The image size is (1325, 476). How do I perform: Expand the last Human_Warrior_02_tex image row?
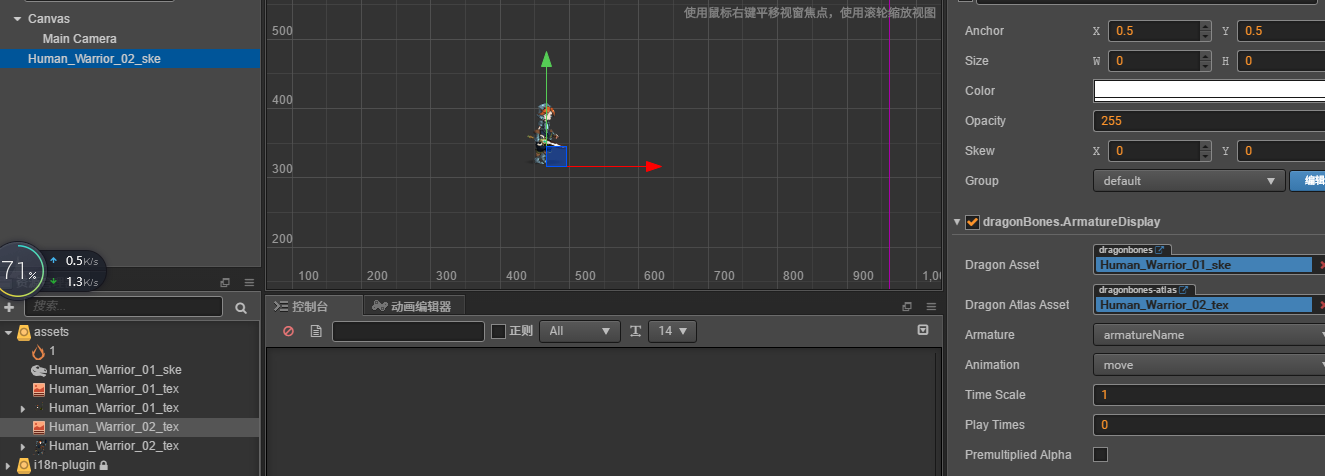point(23,446)
